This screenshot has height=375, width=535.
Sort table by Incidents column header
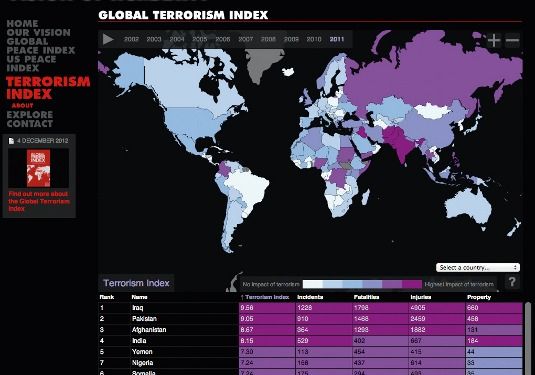click(310, 297)
